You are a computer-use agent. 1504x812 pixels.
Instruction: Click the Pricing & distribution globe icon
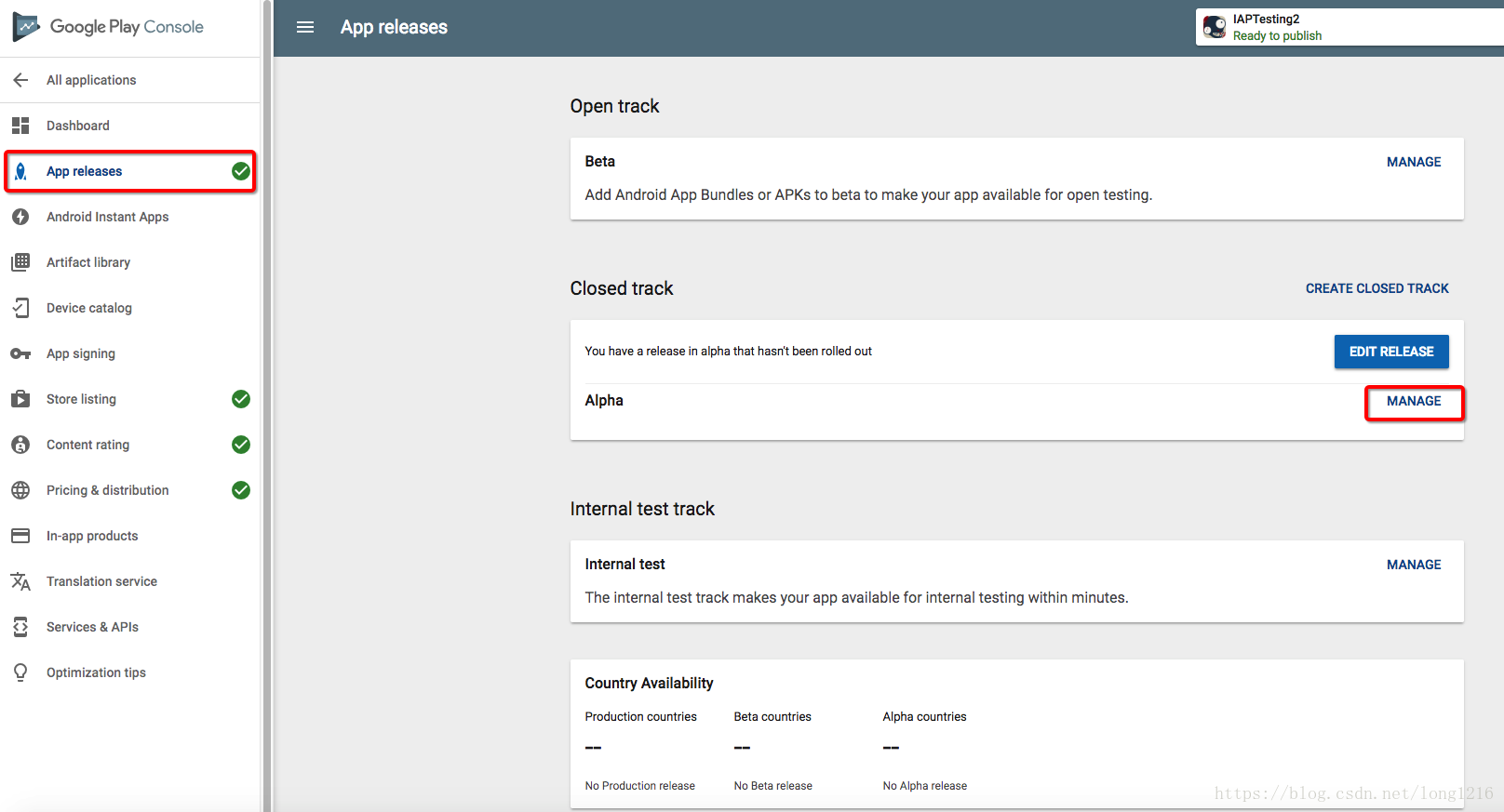click(x=20, y=490)
